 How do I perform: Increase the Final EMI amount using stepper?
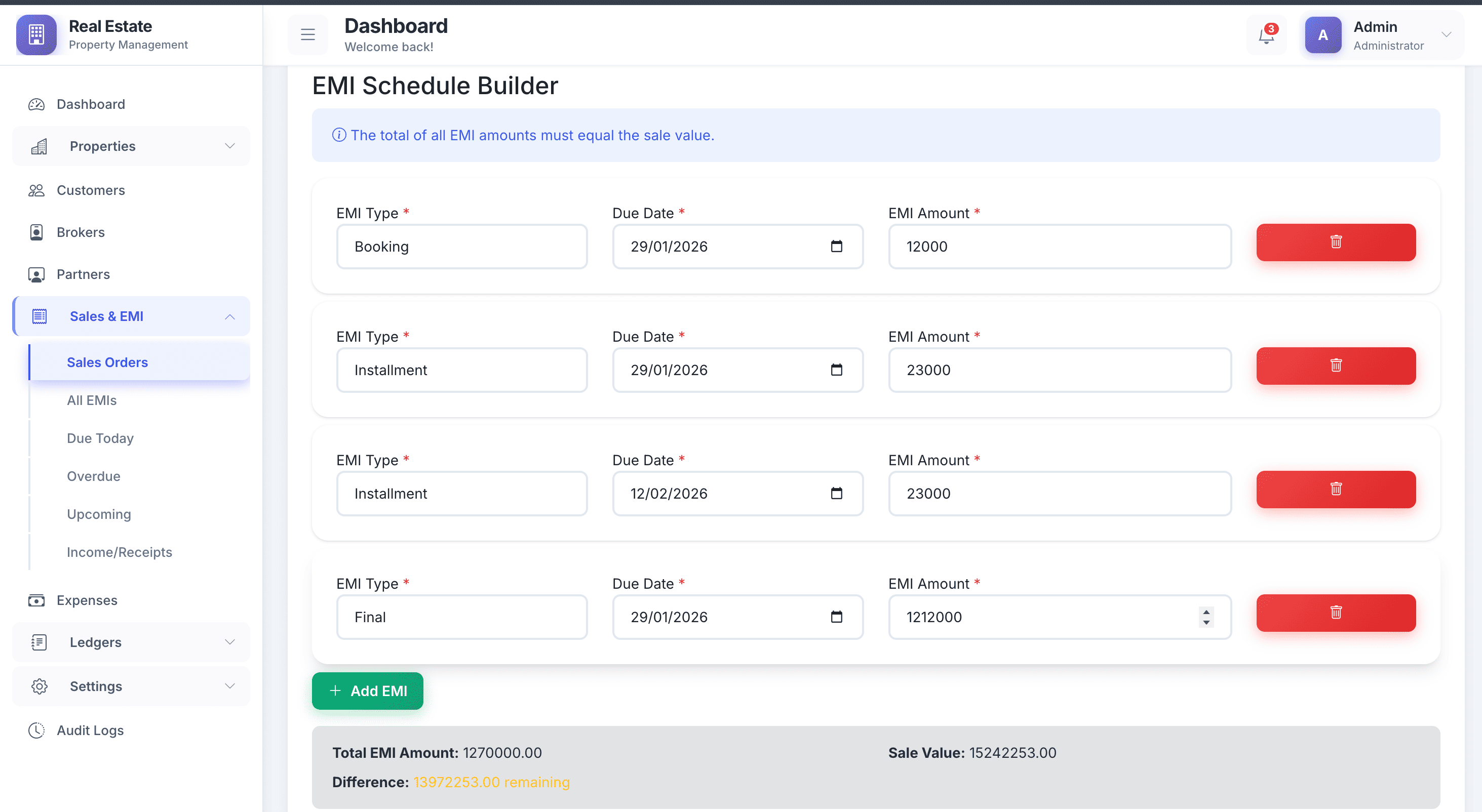click(1206, 612)
